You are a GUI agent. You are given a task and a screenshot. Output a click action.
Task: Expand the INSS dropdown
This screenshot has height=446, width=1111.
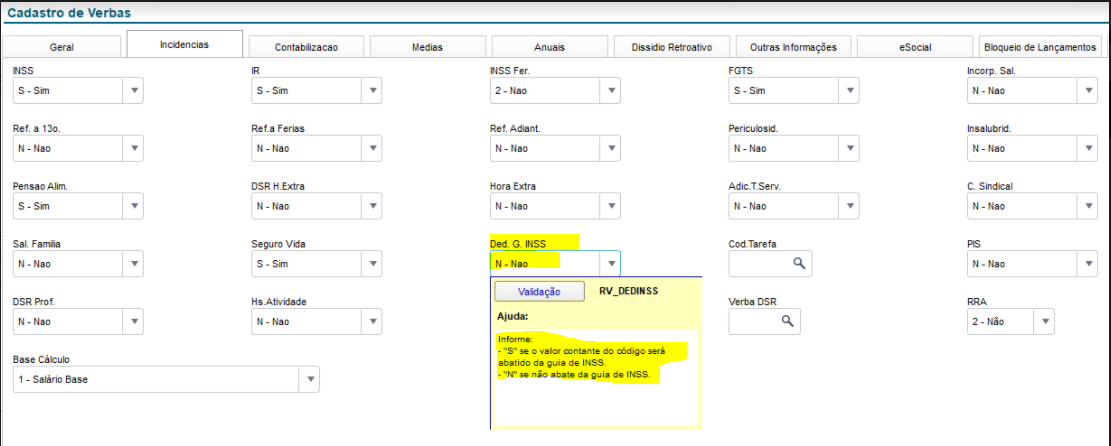[133, 91]
